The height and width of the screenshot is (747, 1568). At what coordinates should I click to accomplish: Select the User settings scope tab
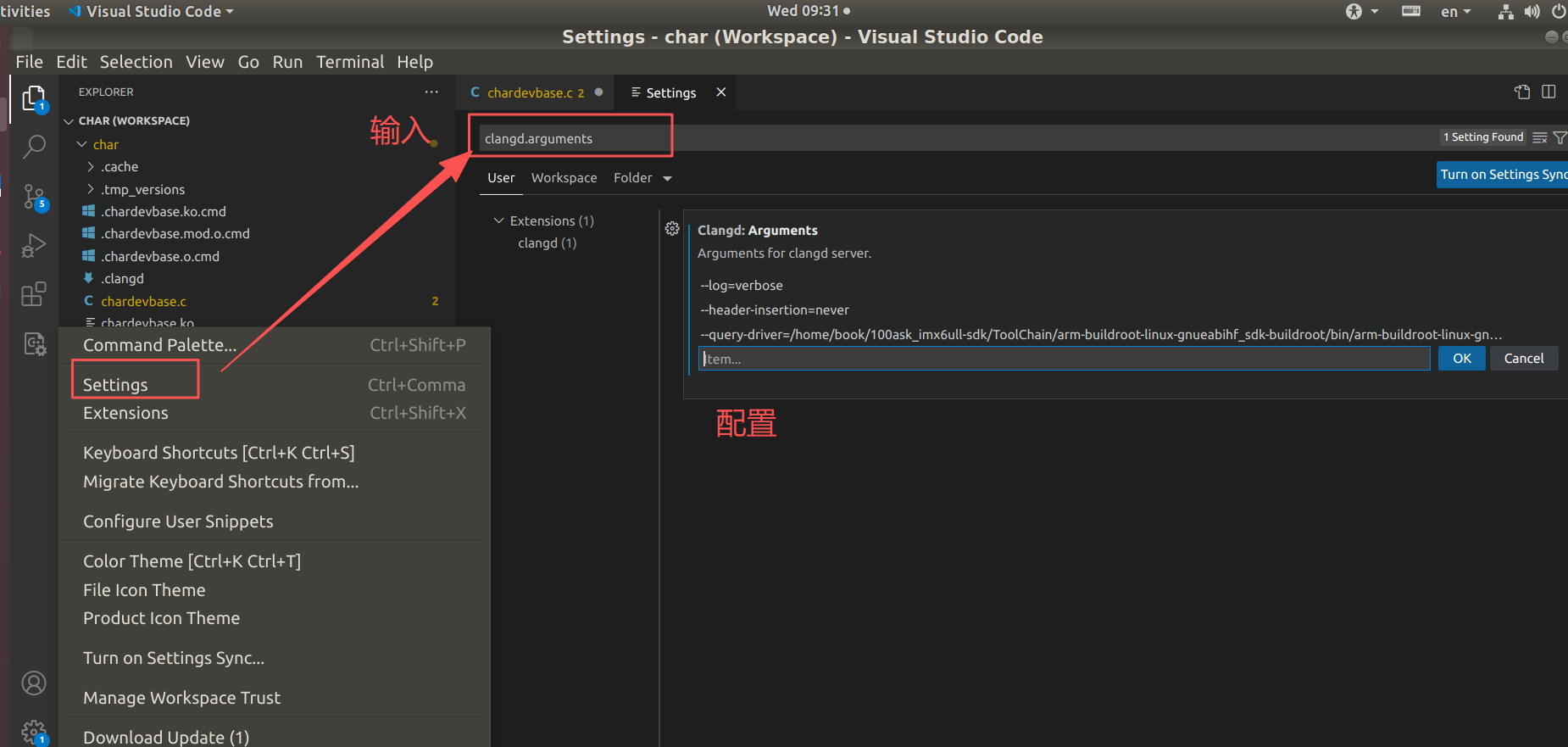tap(501, 178)
